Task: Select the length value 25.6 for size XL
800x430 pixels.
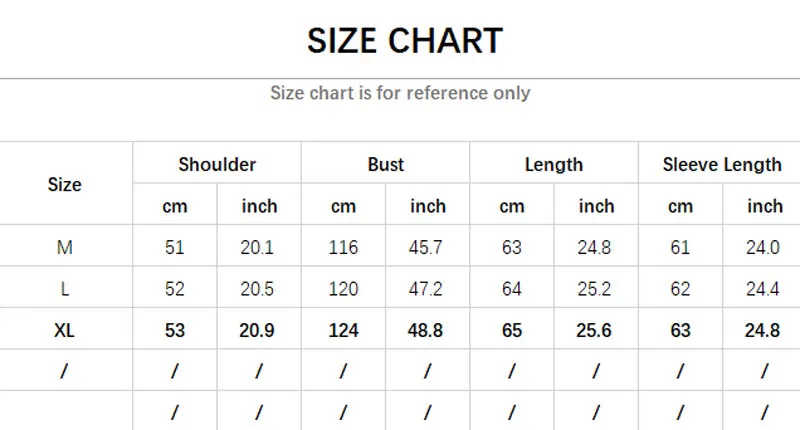Action: [x=596, y=330]
